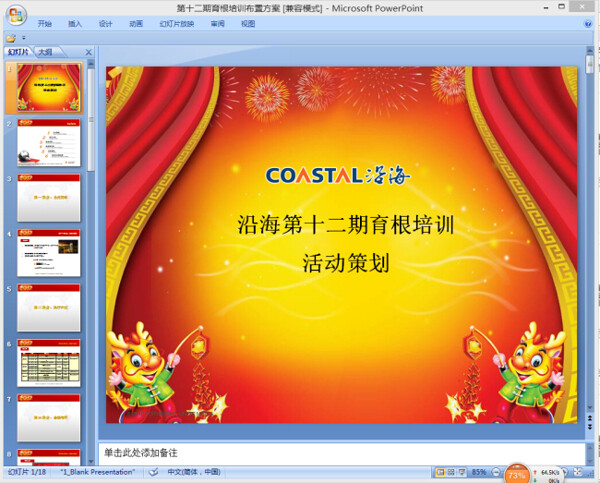Click the main editor scrollbar up arrow

point(590,51)
